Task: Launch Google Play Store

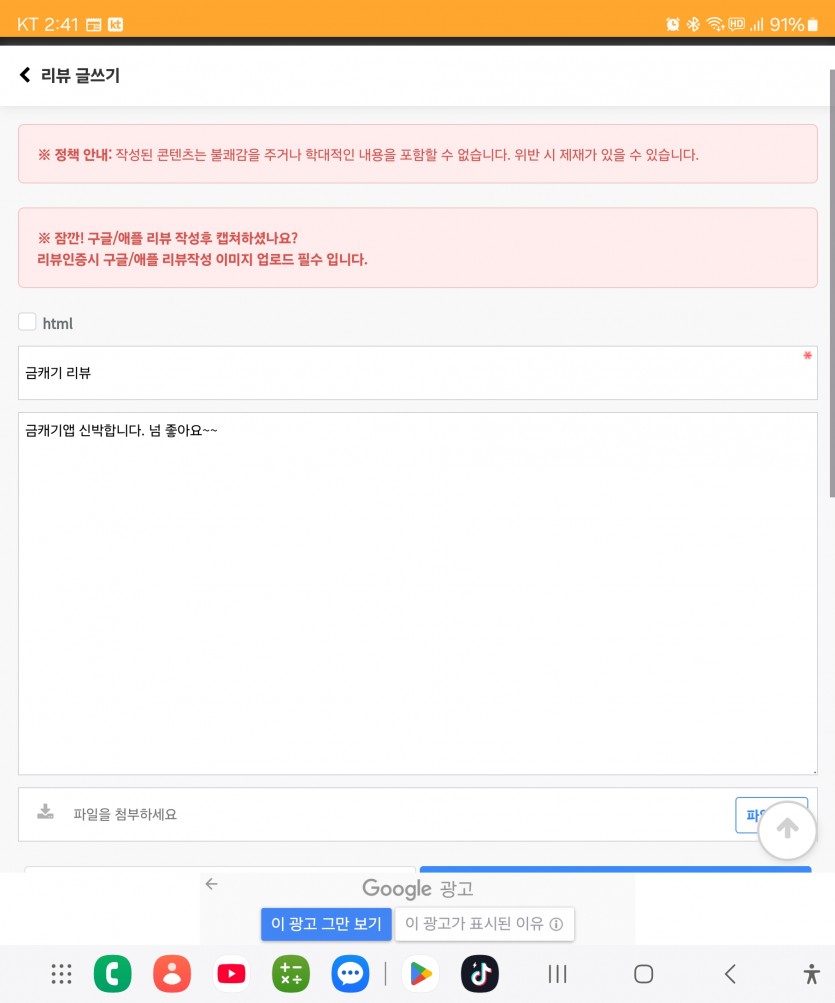Action: pos(420,974)
